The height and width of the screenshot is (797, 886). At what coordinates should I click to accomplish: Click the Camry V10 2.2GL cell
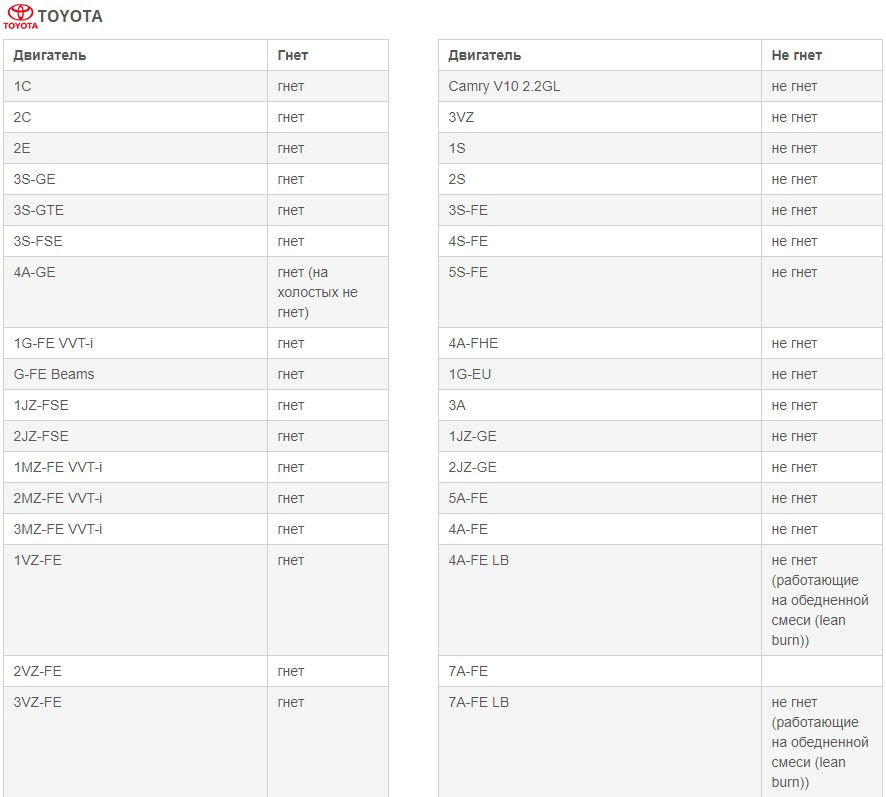click(504, 86)
